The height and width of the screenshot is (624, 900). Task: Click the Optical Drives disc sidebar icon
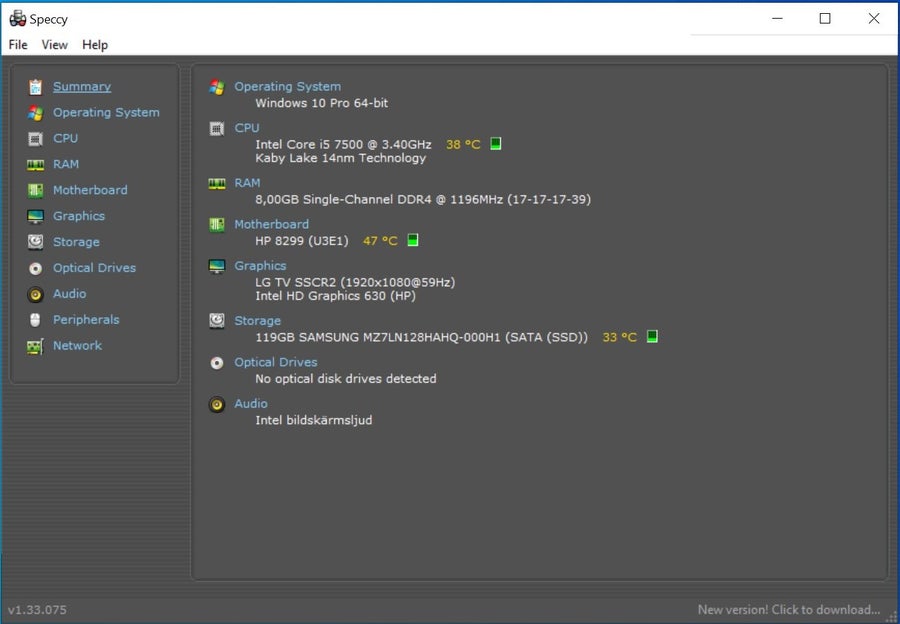(x=36, y=268)
